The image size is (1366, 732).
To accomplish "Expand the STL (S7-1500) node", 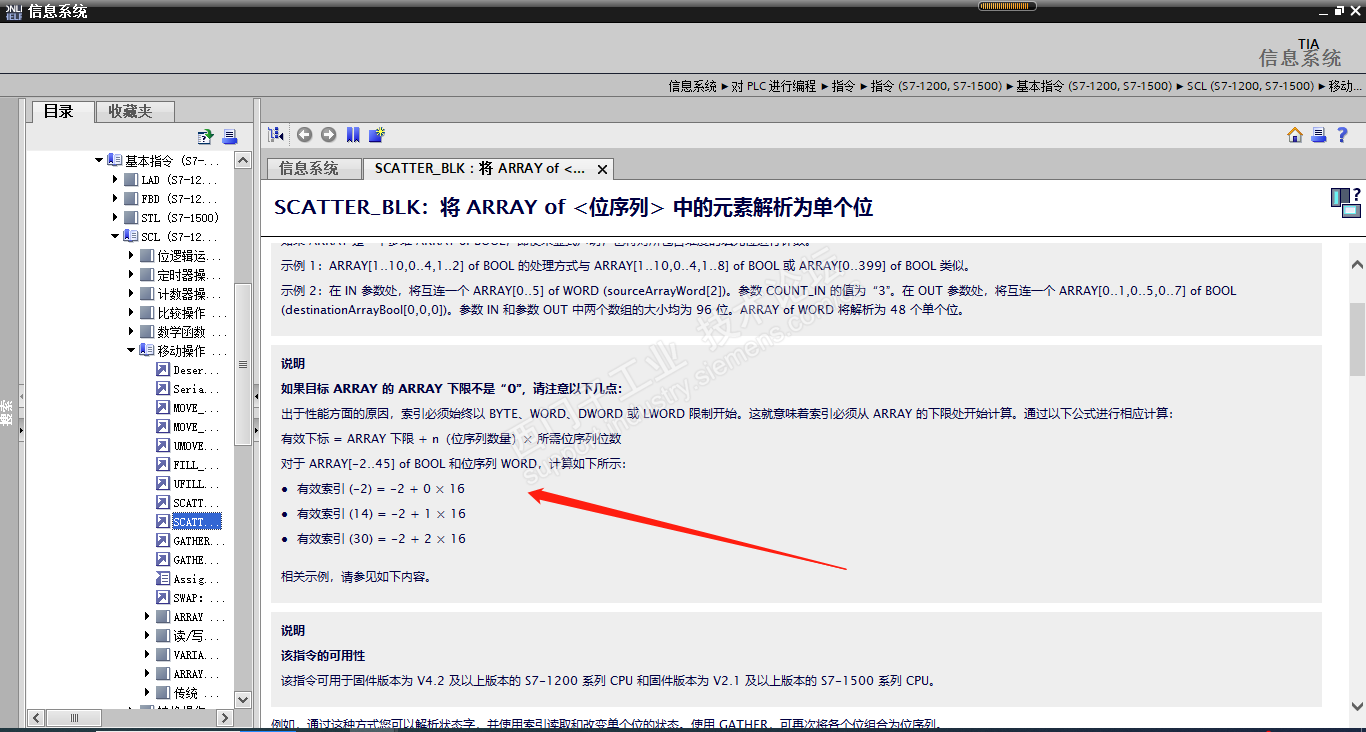I will (115, 218).
